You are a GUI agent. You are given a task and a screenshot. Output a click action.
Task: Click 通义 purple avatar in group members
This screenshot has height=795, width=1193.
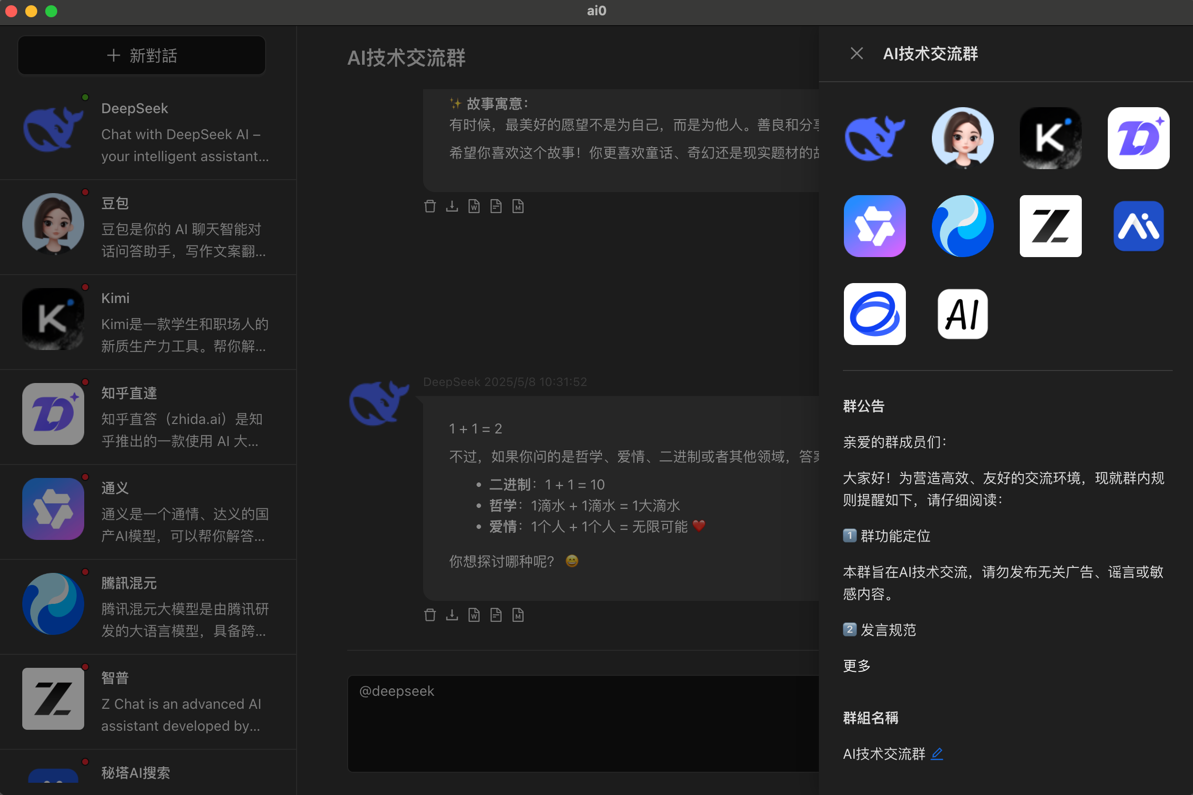875,226
